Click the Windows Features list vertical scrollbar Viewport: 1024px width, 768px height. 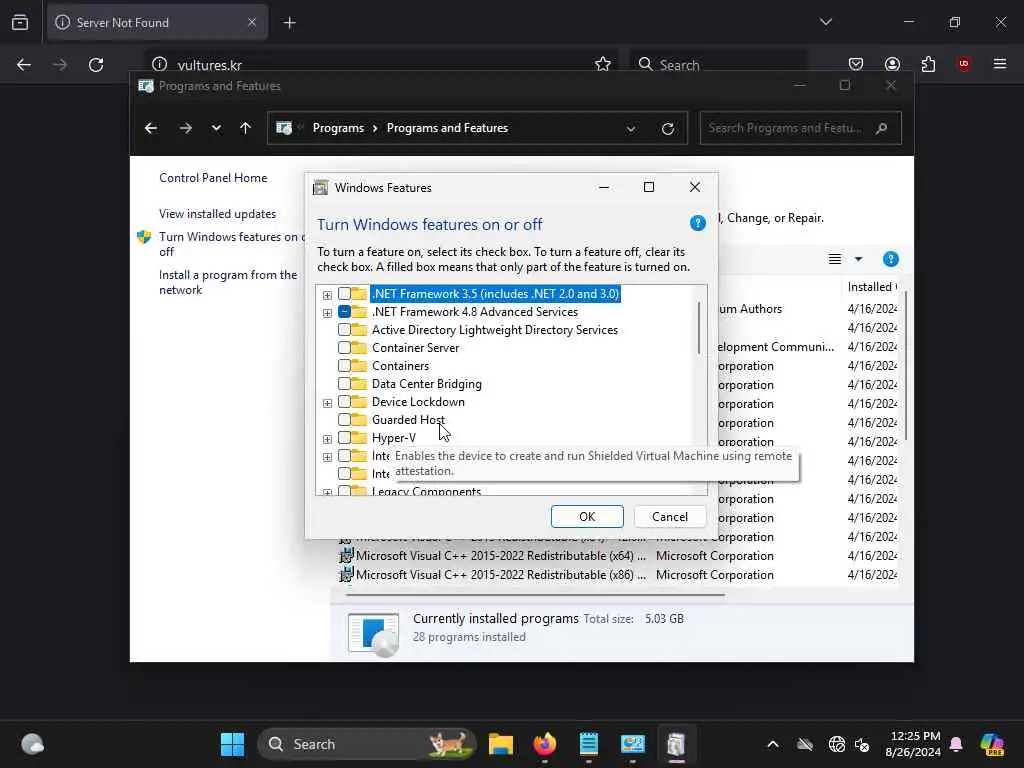click(699, 327)
